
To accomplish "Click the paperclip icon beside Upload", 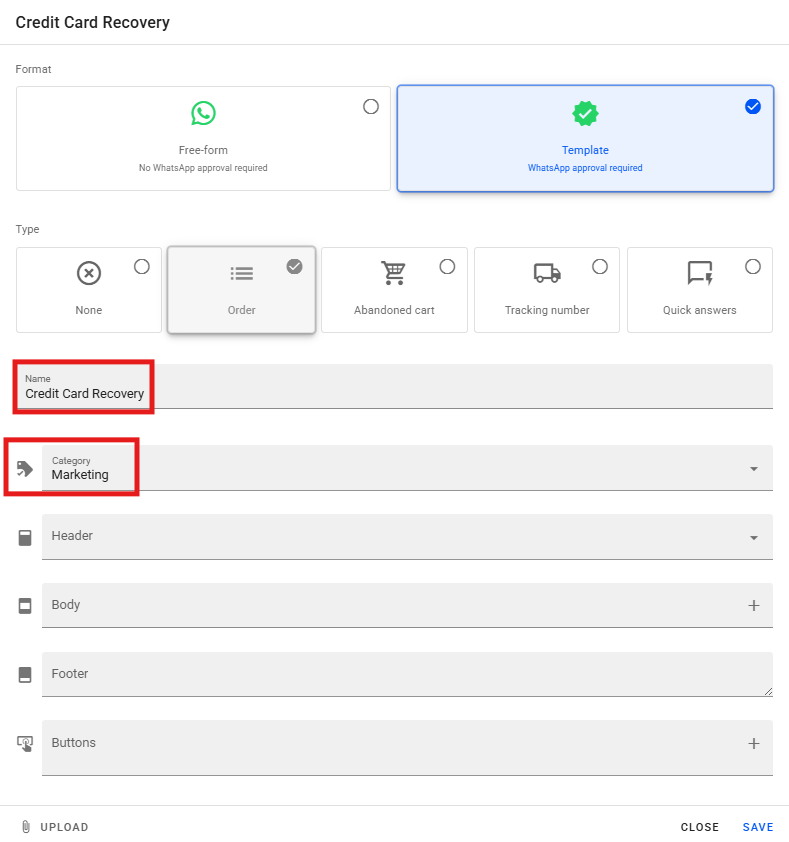I will [26, 827].
